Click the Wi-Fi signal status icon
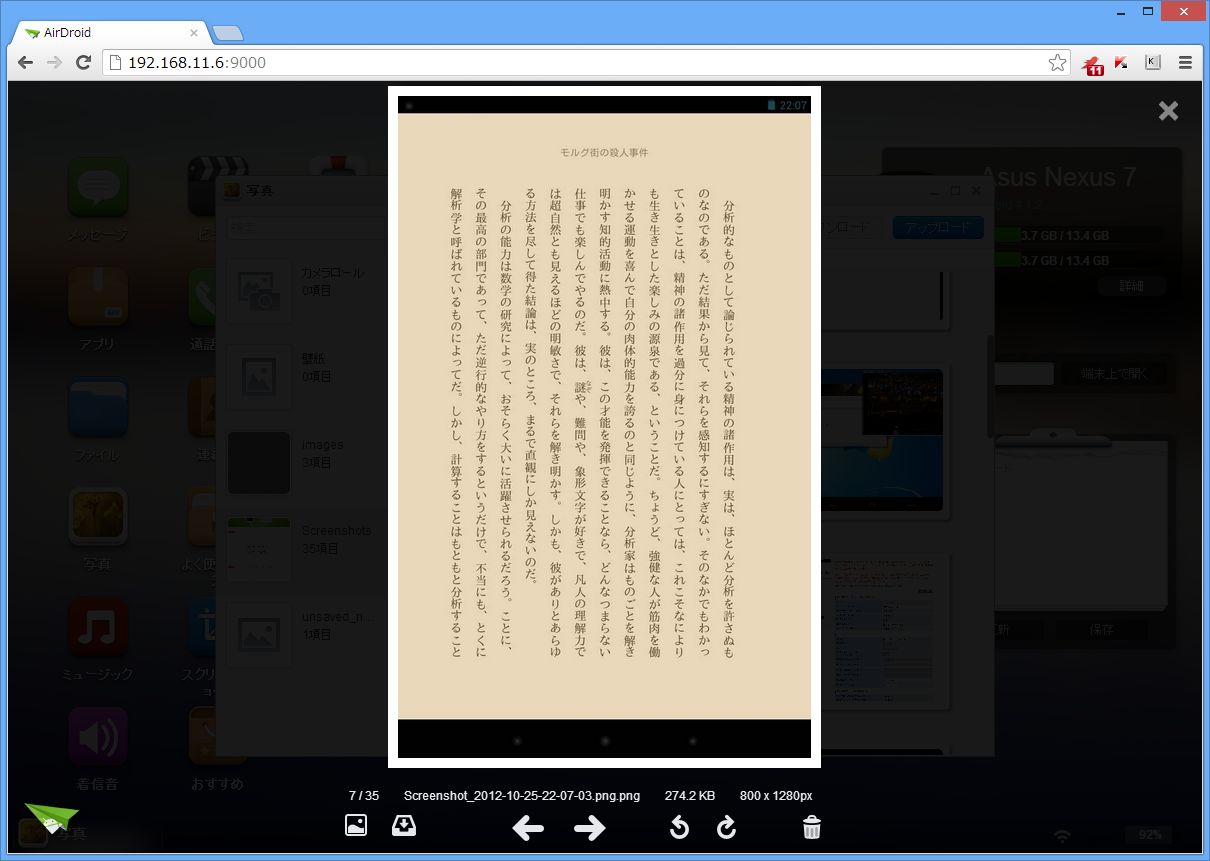The width and height of the screenshot is (1210, 861). [x=1062, y=835]
